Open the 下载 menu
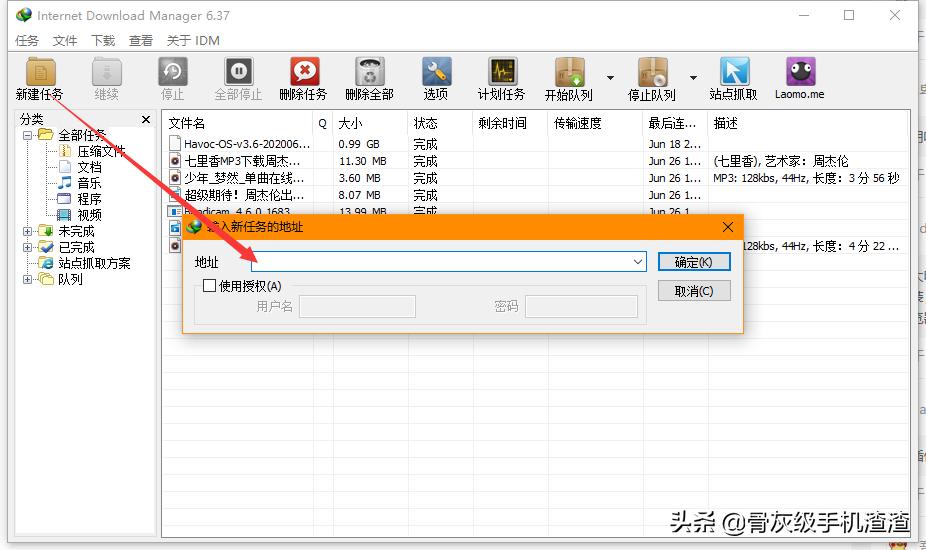The height and width of the screenshot is (550, 926). point(103,41)
